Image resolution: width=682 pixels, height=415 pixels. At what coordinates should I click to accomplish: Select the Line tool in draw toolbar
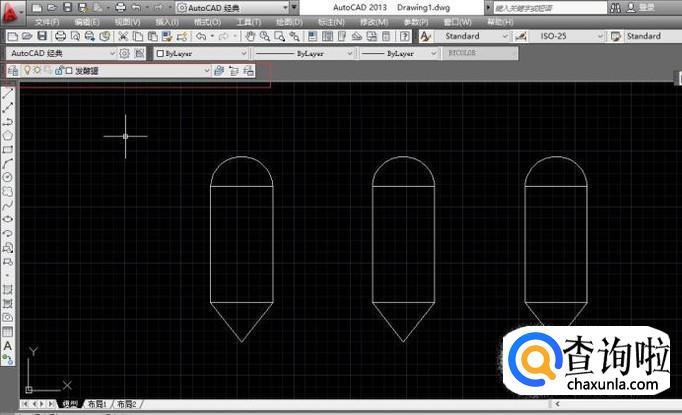[8, 94]
